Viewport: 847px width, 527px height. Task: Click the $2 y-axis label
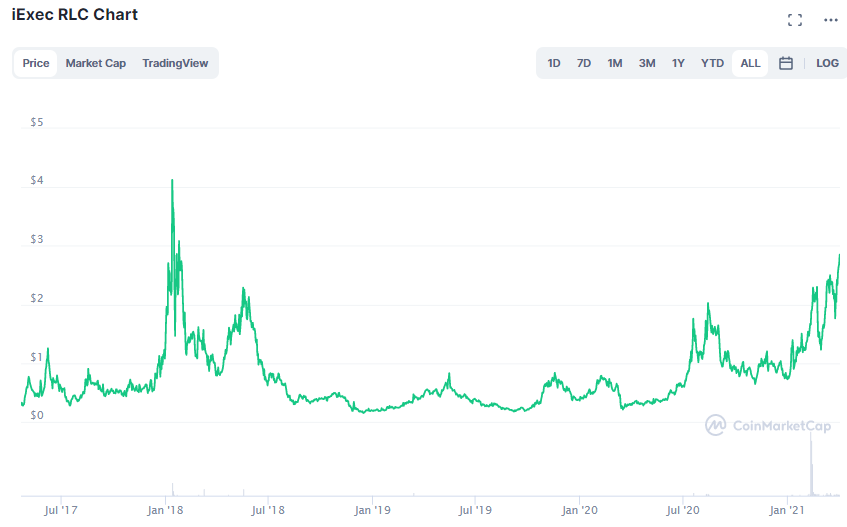pyautogui.click(x=37, y=298)
